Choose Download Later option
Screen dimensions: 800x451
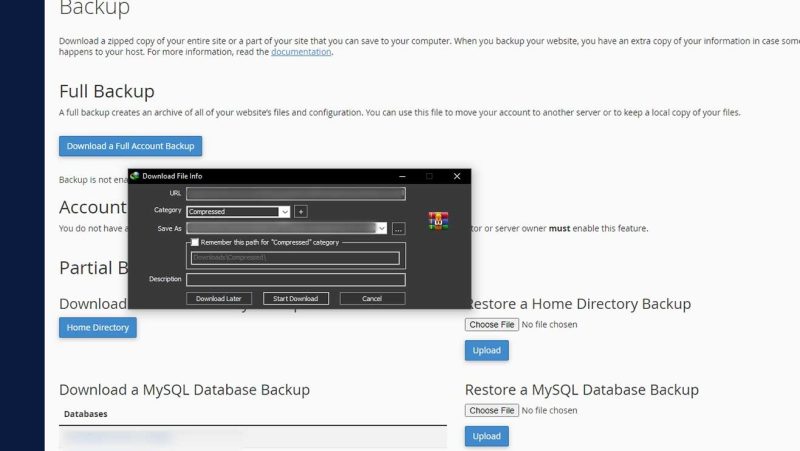[218, 298]
